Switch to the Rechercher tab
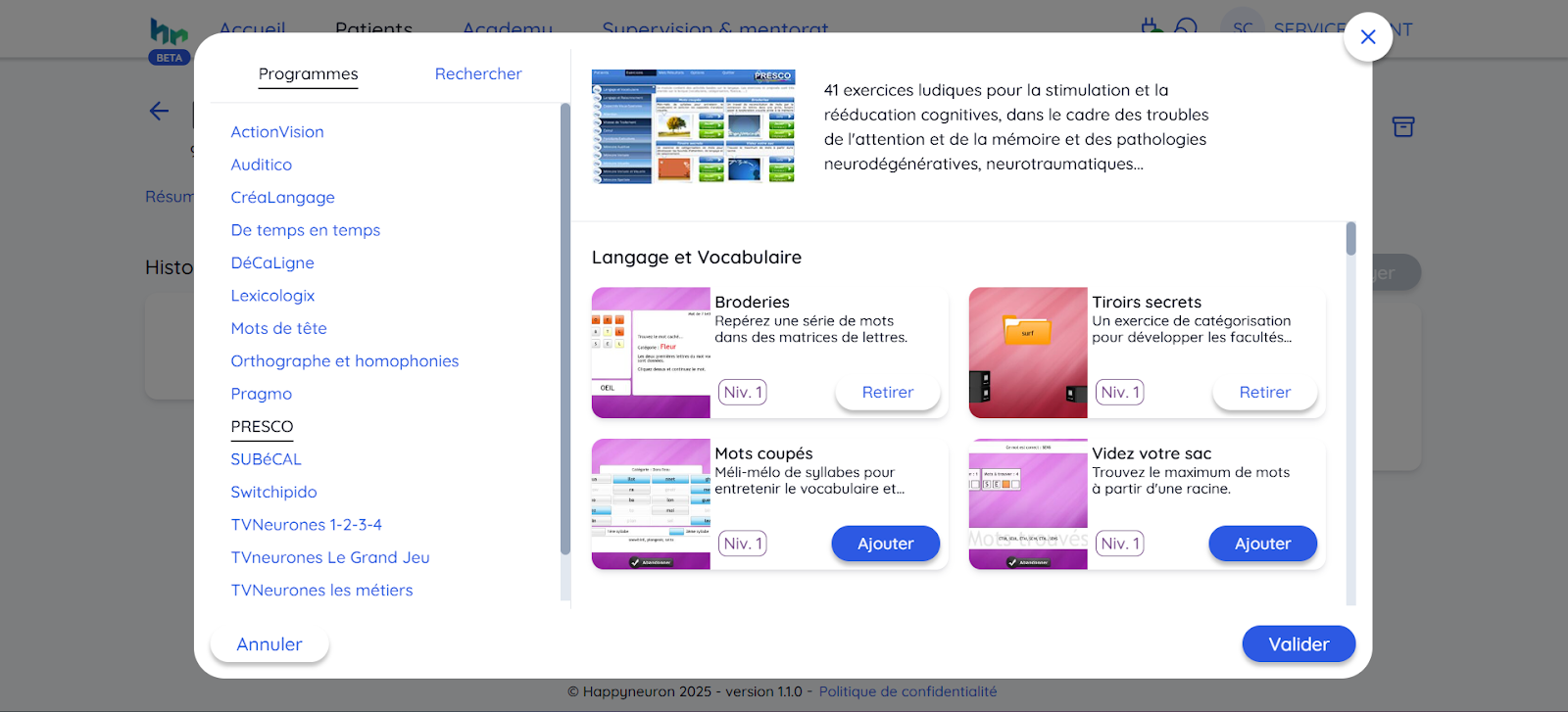 click(478, 74)
